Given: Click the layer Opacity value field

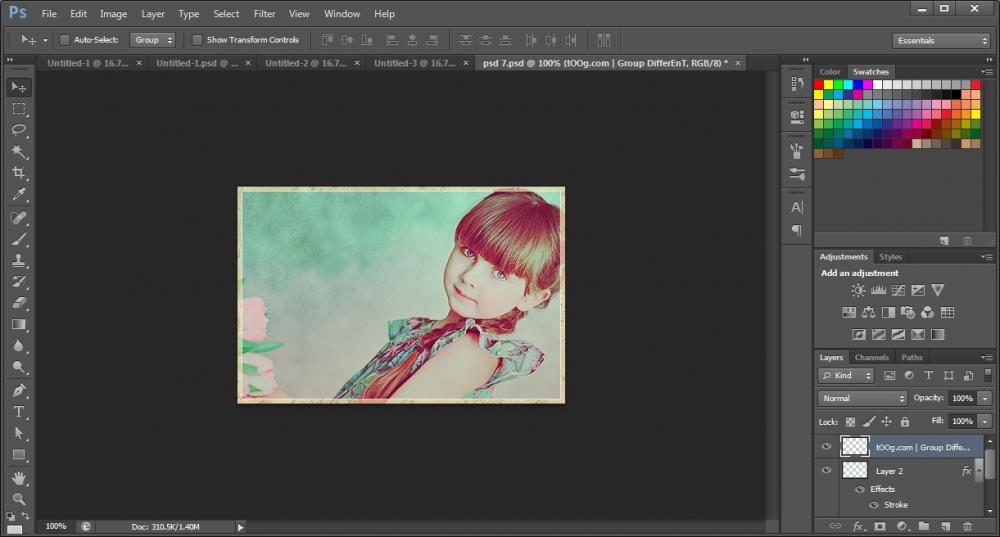Looking at the screenshot, I should coord(962,398).
